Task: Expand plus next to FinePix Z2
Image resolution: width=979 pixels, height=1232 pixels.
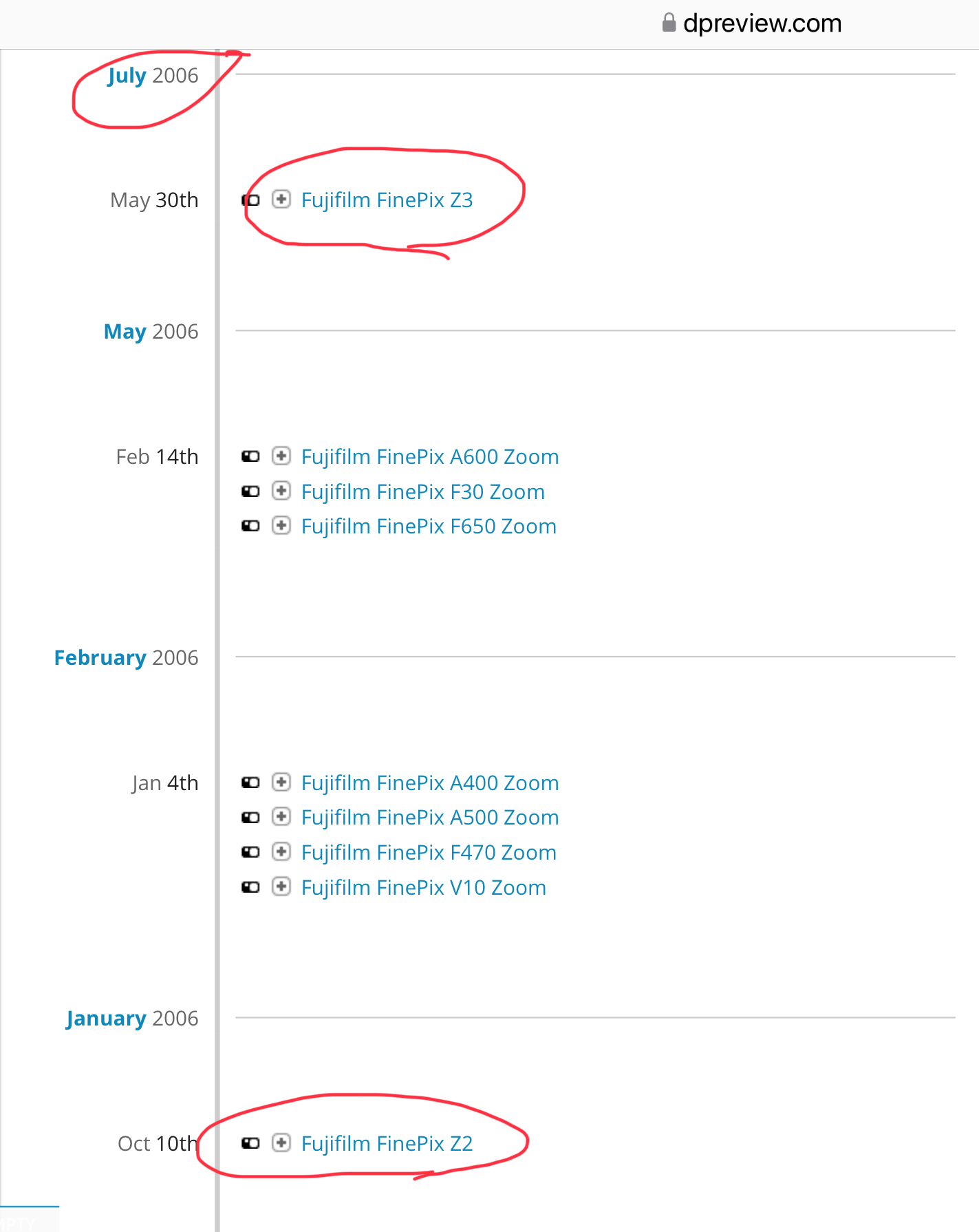Action: [x=281, y=1143]
